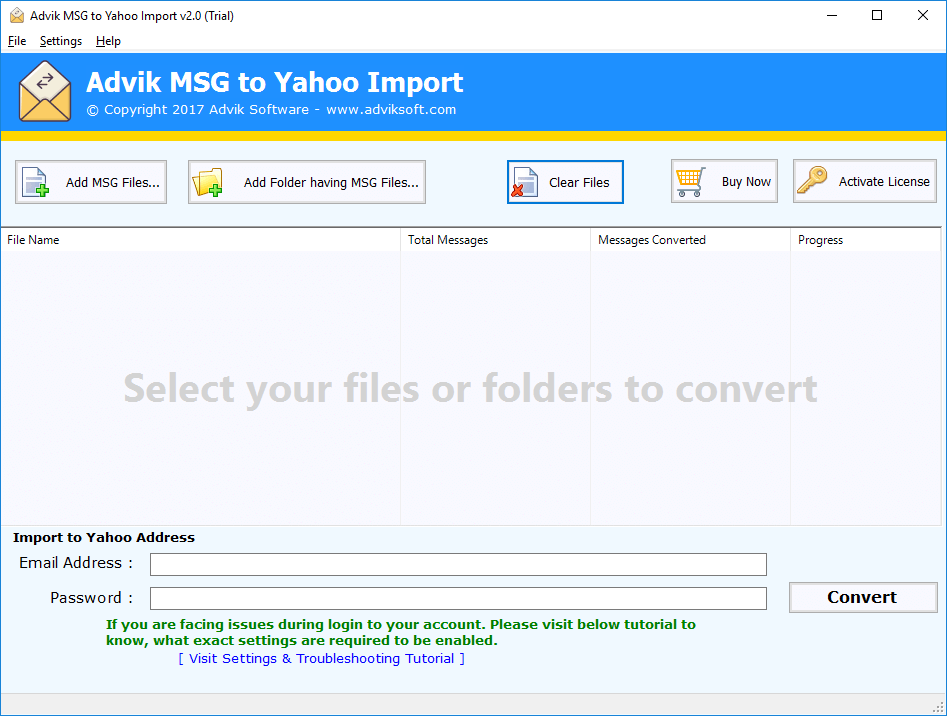Click the www.adviksoft.com copyright text in banner
947x716 pixels.
pos(271,110)
